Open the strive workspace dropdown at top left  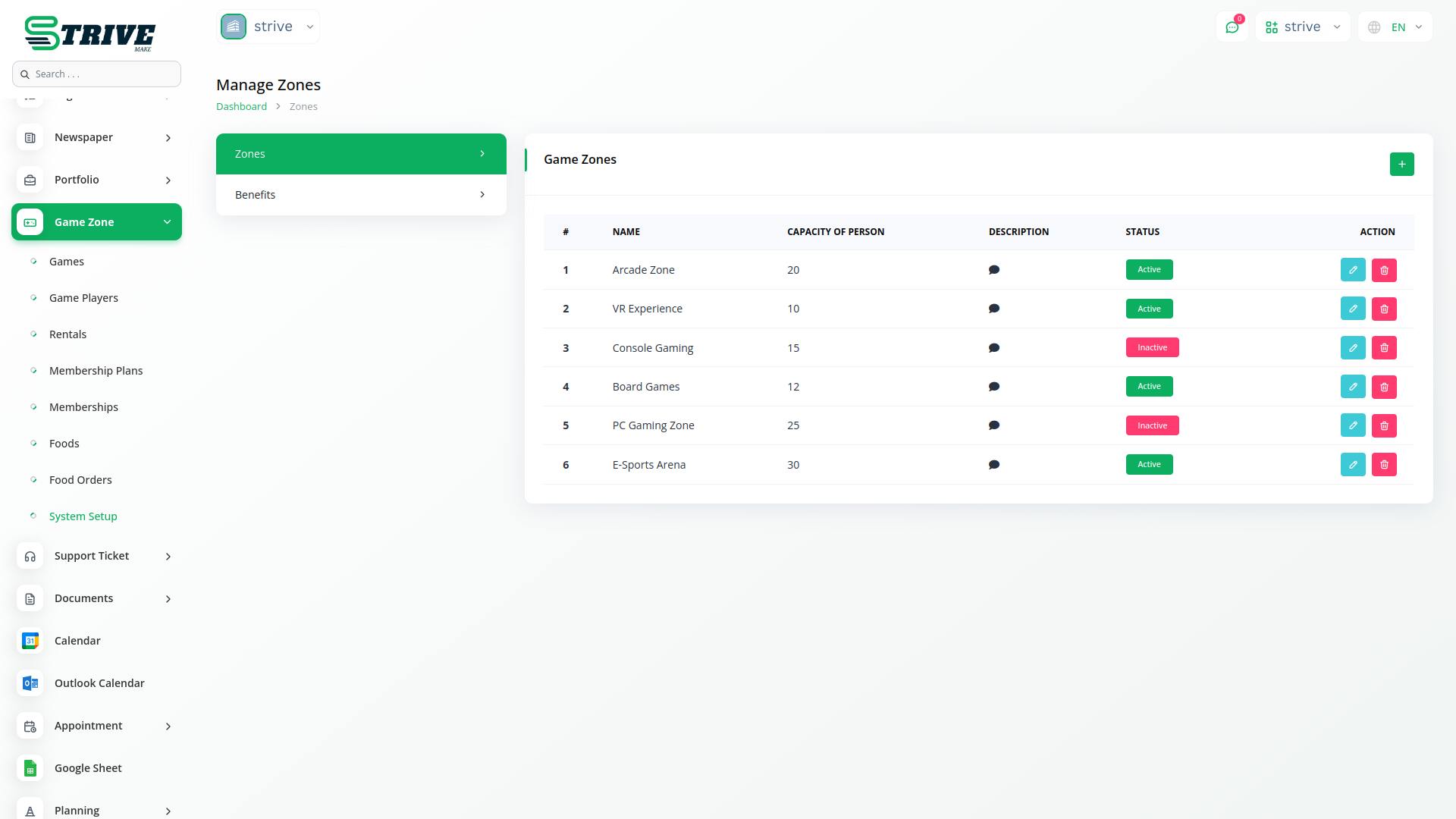268,27
